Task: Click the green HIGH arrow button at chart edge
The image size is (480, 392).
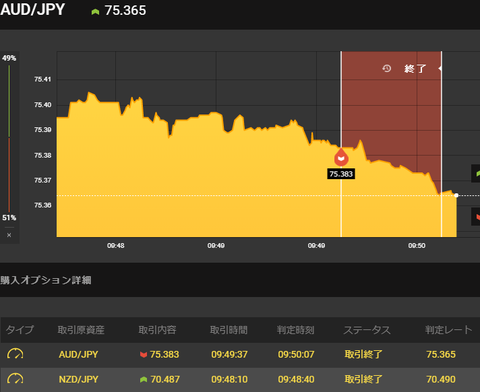Action: [x=476, y=173]
